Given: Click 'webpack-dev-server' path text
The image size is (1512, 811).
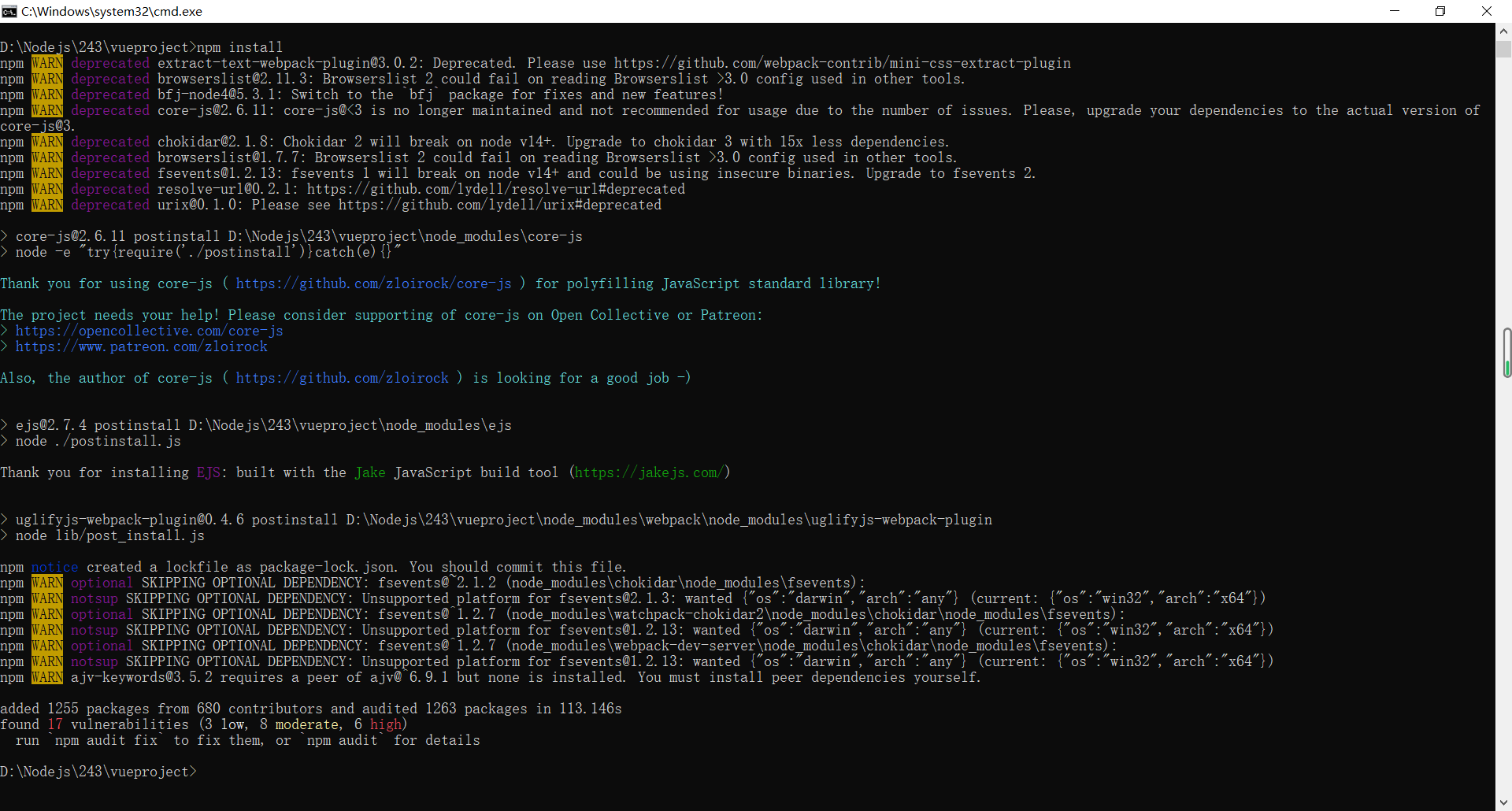Looking at the screenshot, I should 685,646.
